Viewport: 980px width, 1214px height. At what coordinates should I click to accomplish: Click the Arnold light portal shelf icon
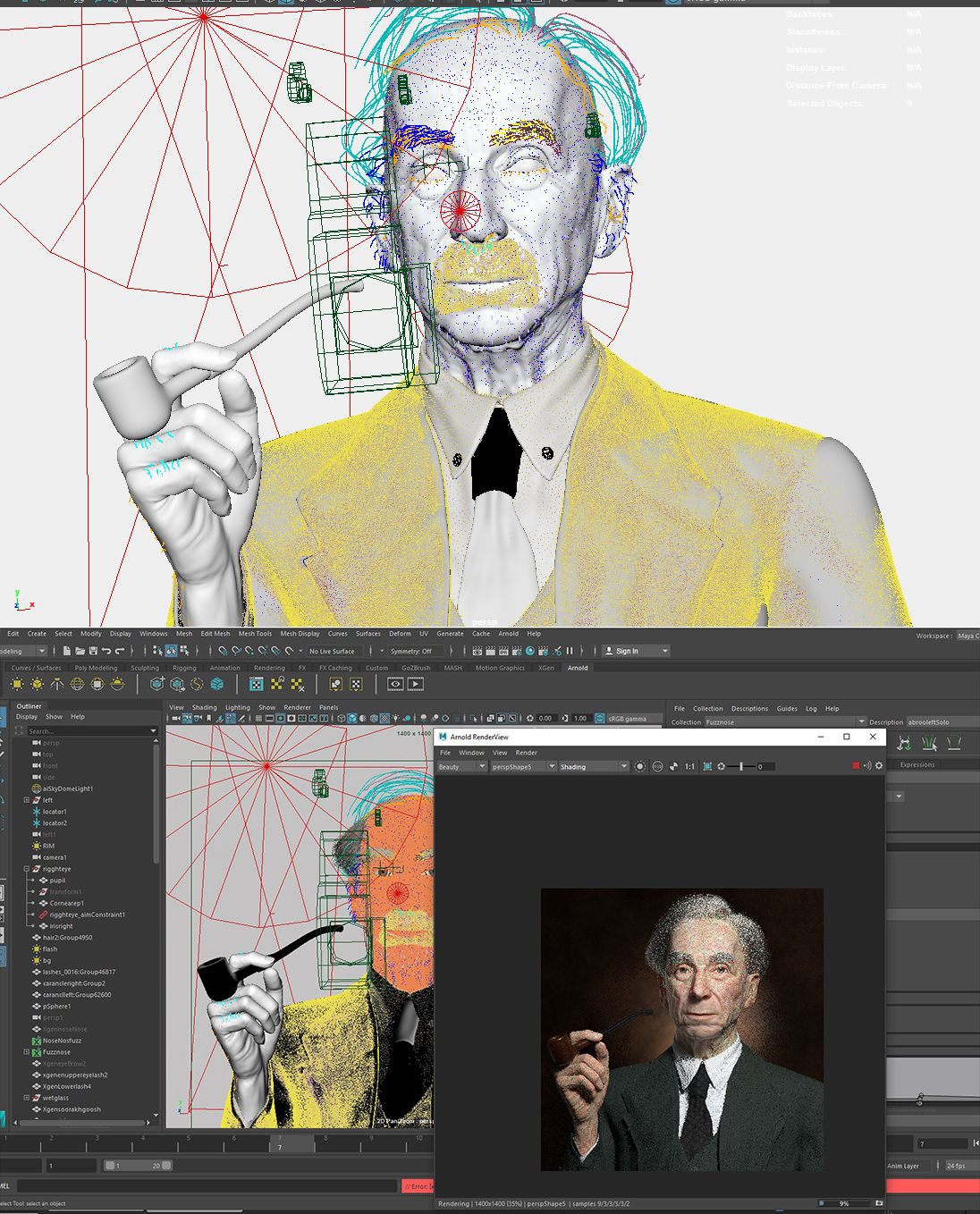tap(97, 685)
